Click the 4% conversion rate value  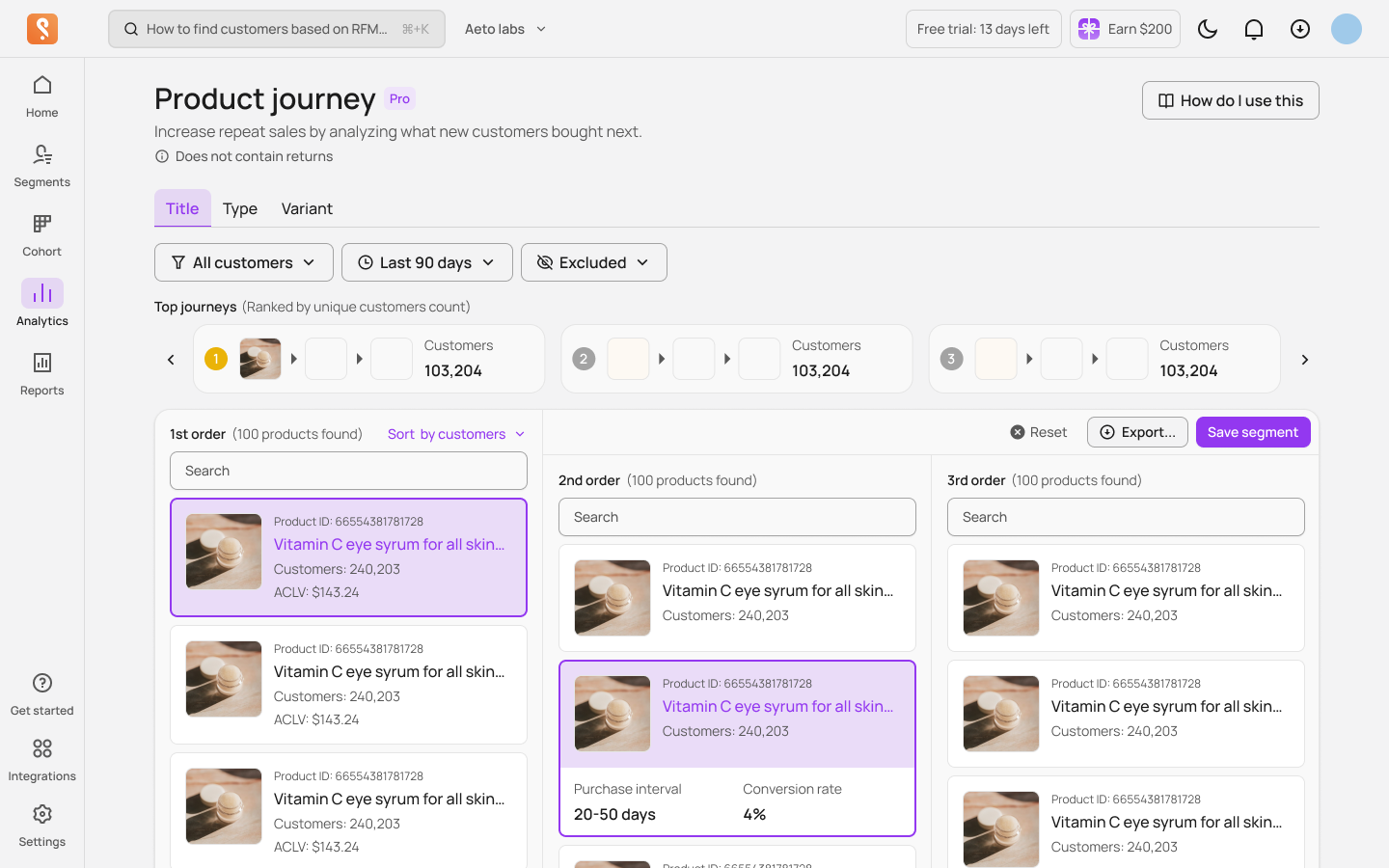click(x=754, y=814)
